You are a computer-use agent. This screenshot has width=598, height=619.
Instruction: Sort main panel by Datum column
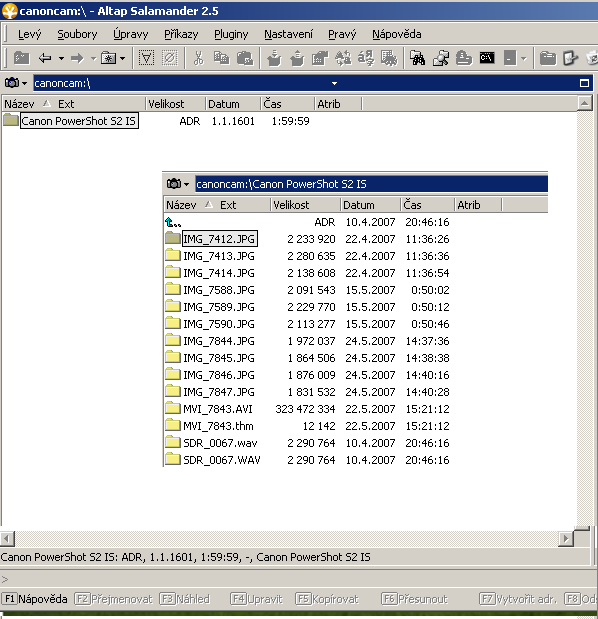tap(232, 104)
